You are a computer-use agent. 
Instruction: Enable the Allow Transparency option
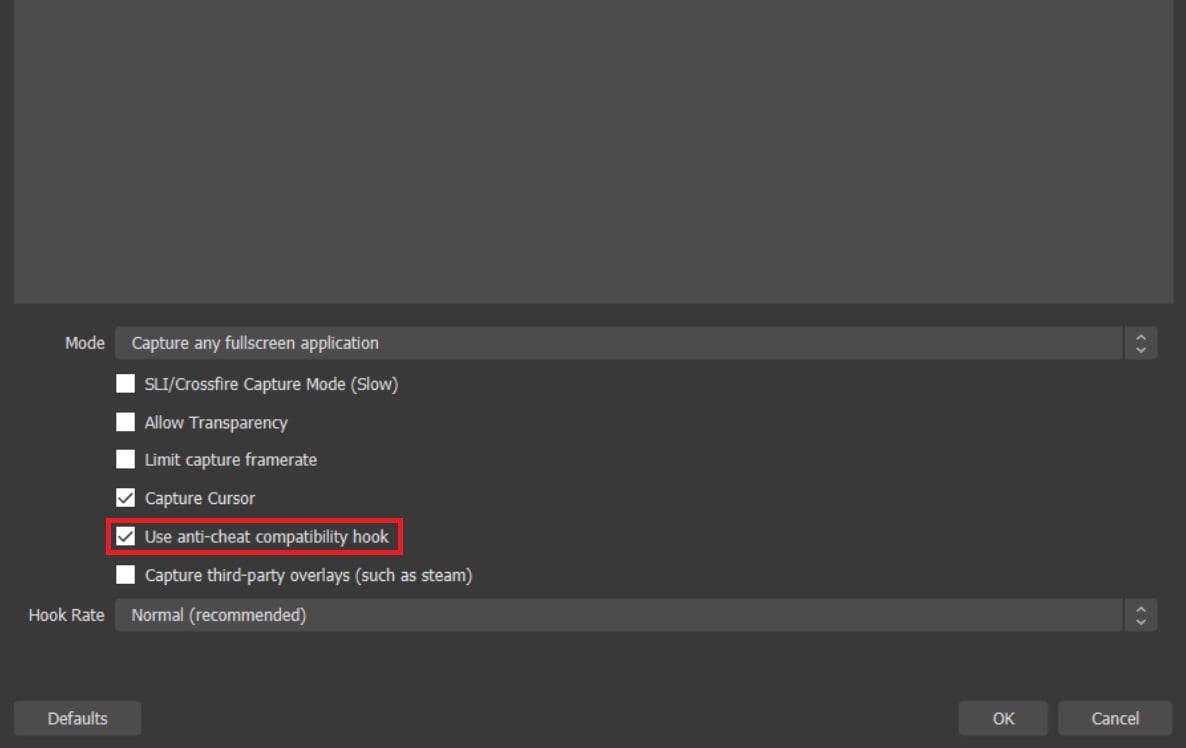[x=125, y=422]
